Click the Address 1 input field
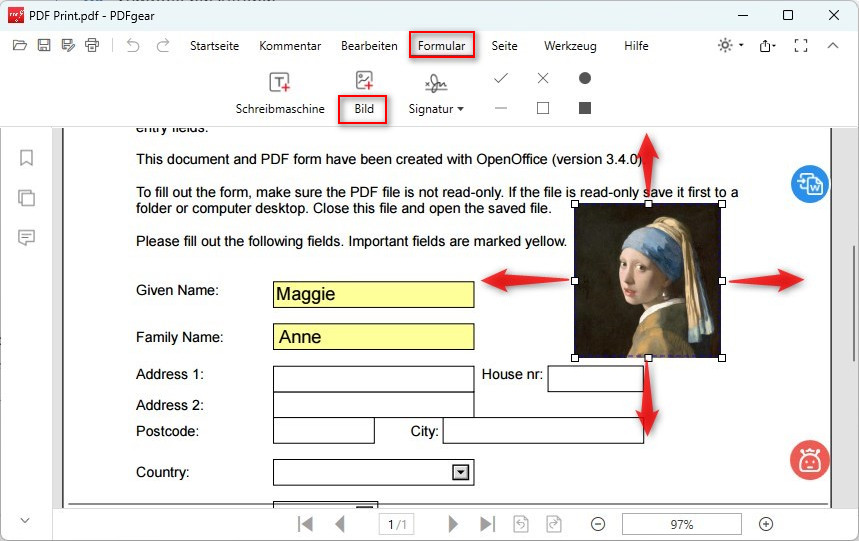 click(x=374, y=379)
